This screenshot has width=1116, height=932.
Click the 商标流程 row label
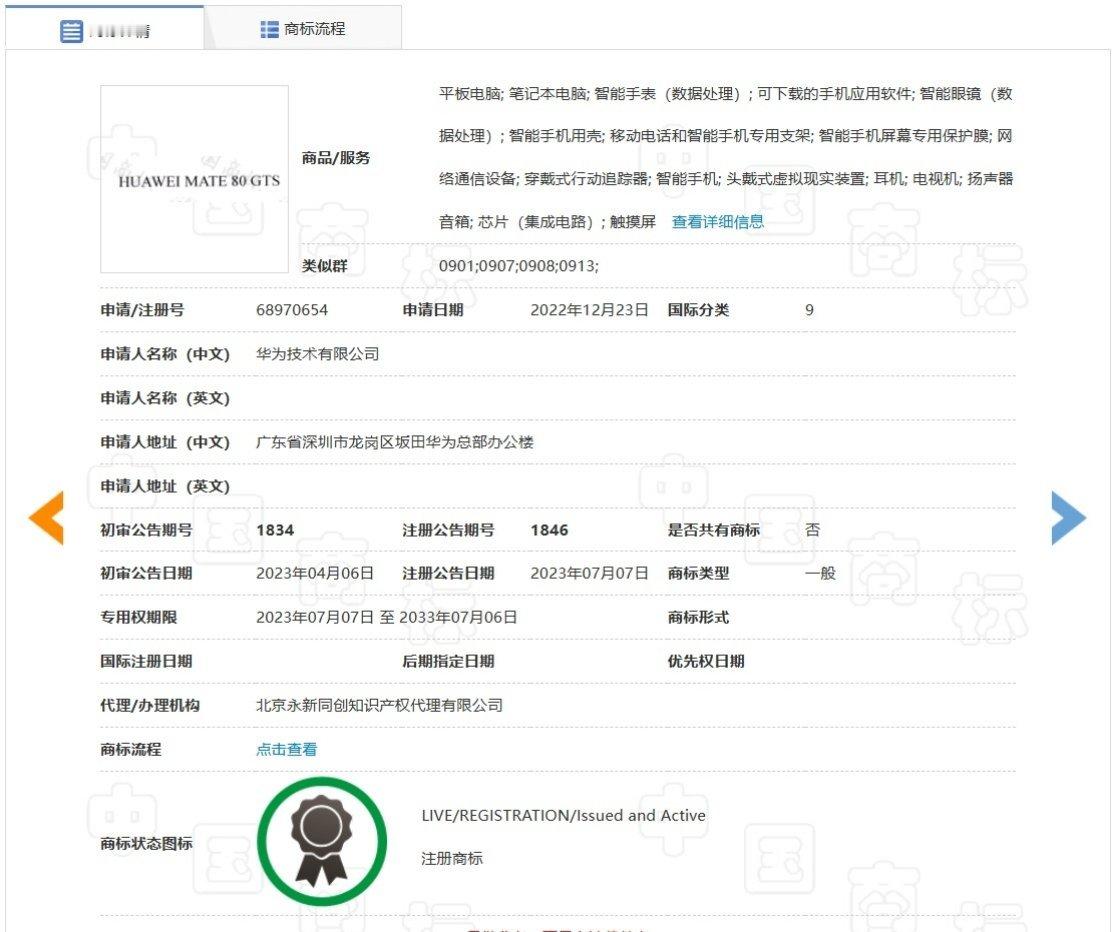pos(131,750)
